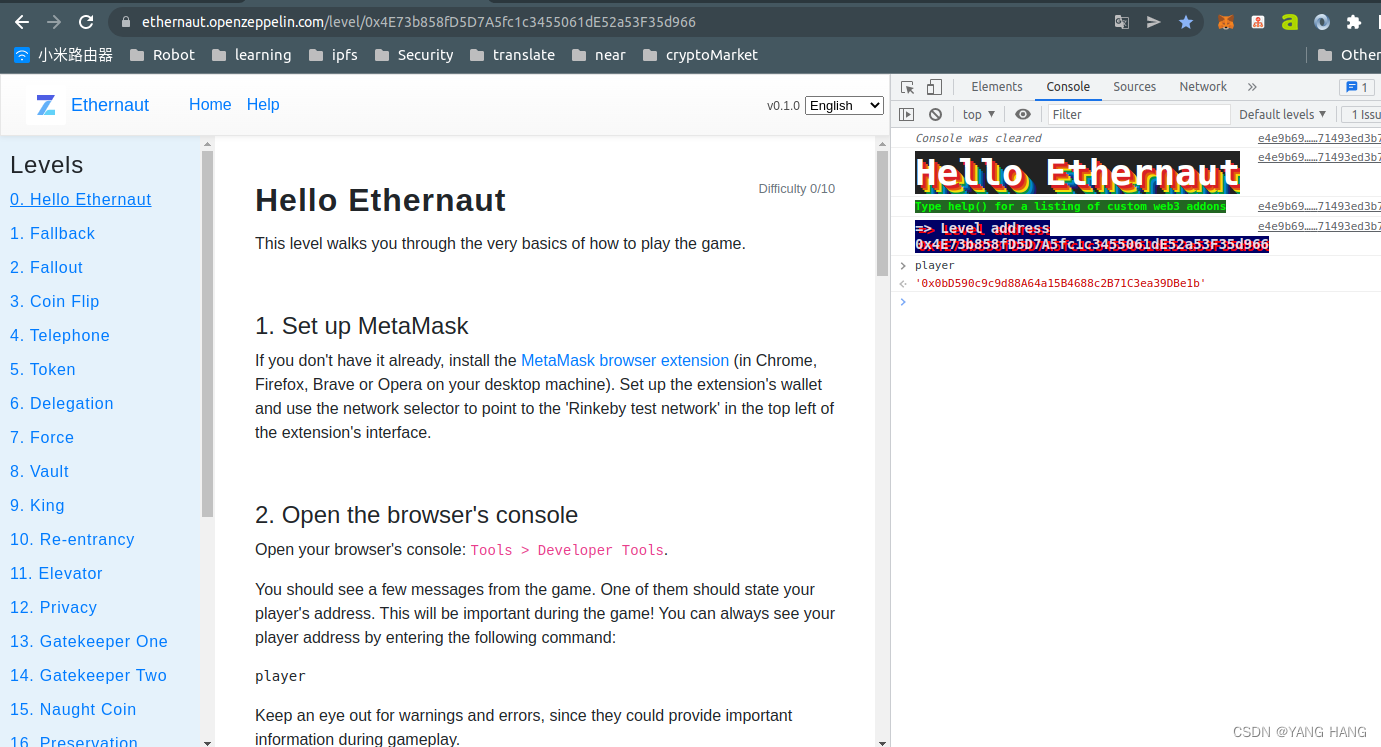Select level 15. Naught Coin
This screenshot has height=747, width=1381.
(x=73, y=709)
